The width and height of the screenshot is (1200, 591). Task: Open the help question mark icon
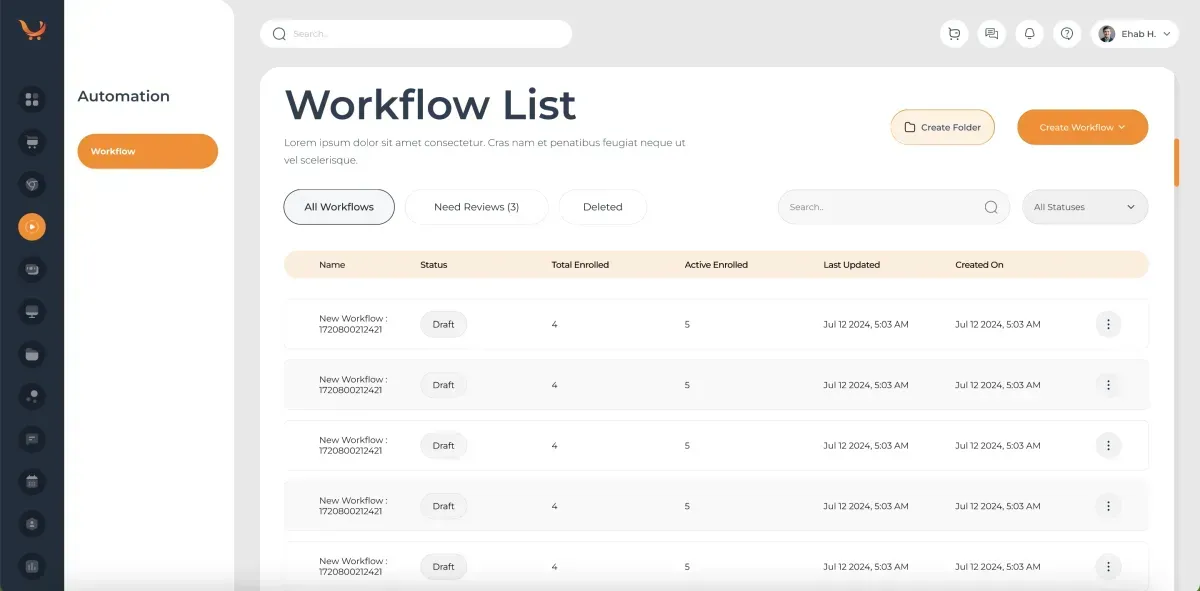[1067, 34]
